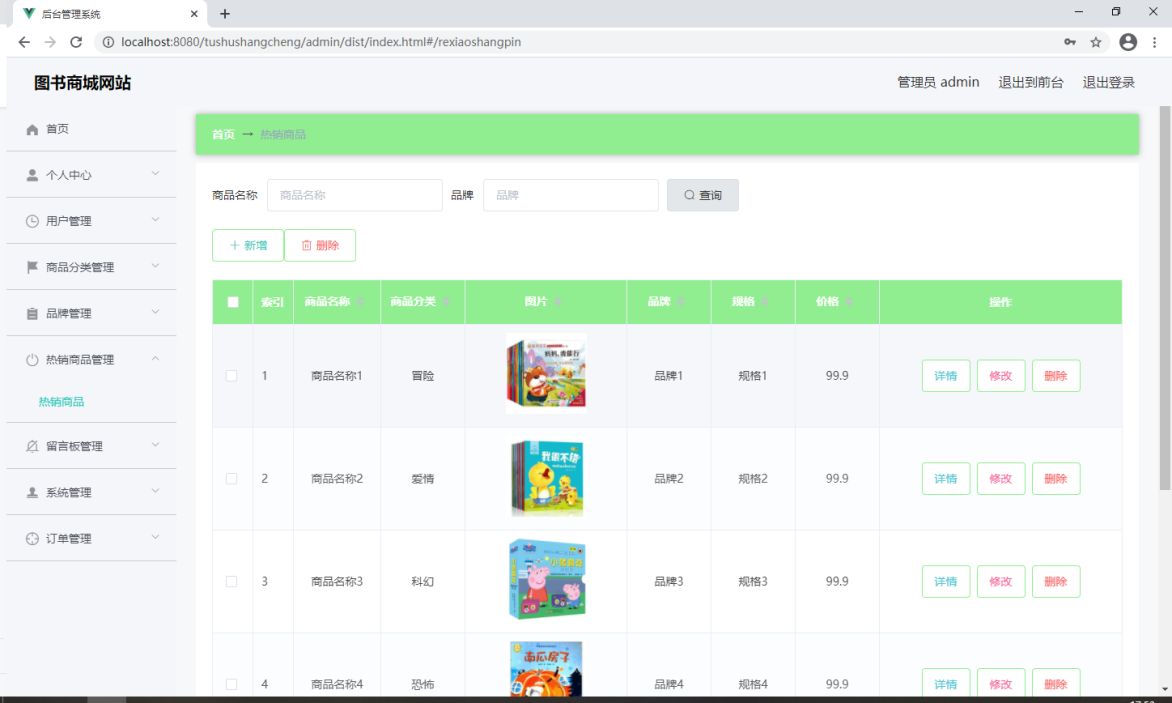Reload the page in browser

click(x=76, y=42)
